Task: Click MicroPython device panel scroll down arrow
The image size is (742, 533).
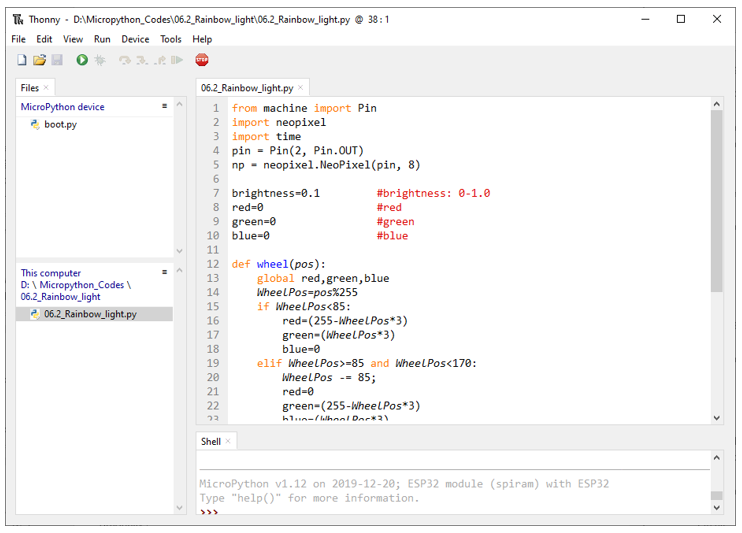Action: [179, 251]
